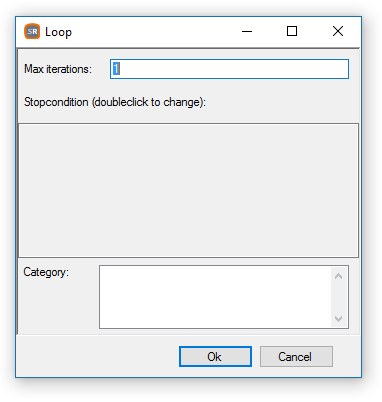Click the Category vertical scrollbar track
Screen dimensions: 382x402
[x=338, y=297]
